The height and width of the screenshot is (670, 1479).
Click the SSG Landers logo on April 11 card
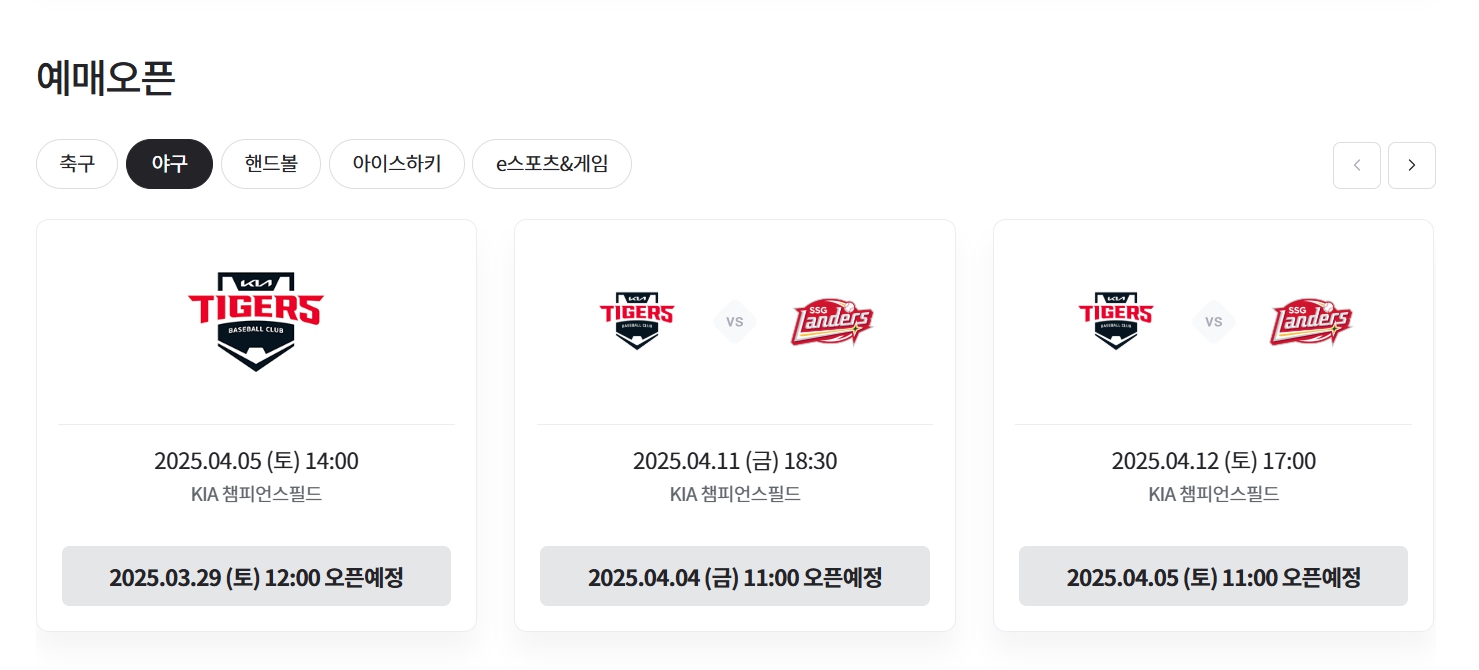pyautogui.click(x=832, y=320)
